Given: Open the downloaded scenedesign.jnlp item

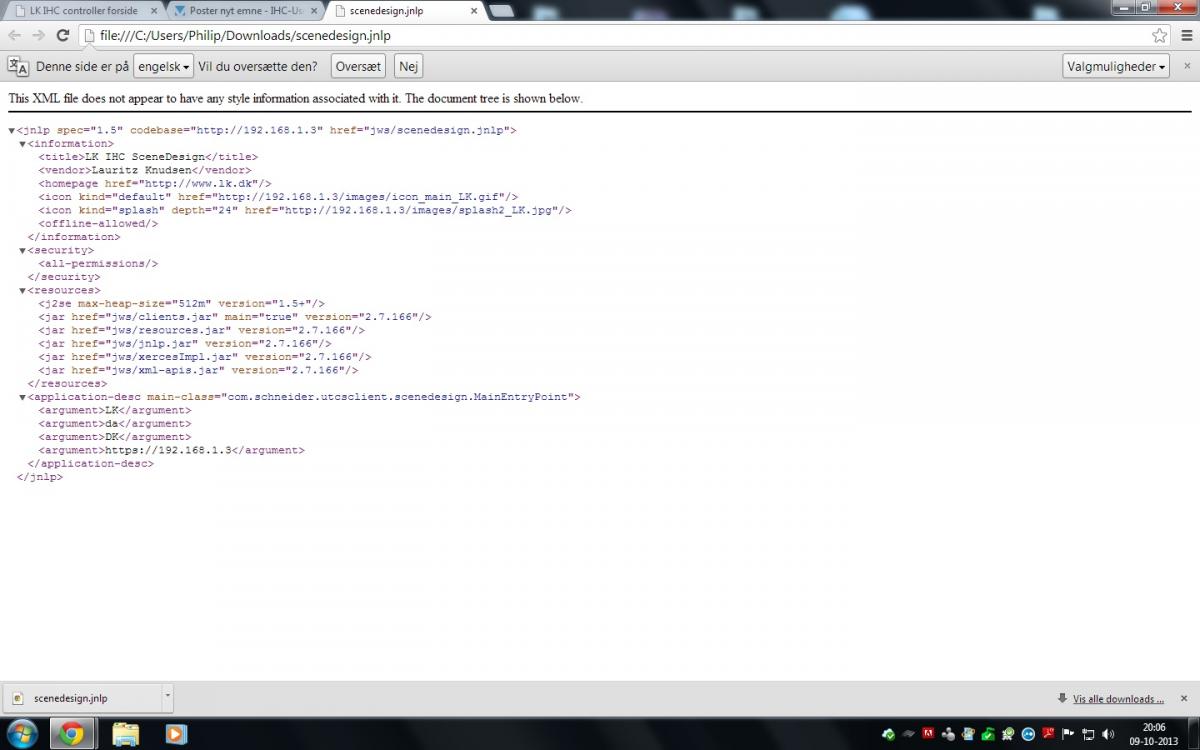Looking at the screenshot, I should pyautogui.click(x=82, y=698).
